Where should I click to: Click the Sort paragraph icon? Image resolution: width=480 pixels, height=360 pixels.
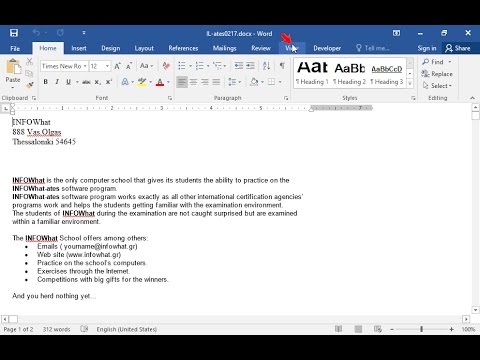coord(266,66)
